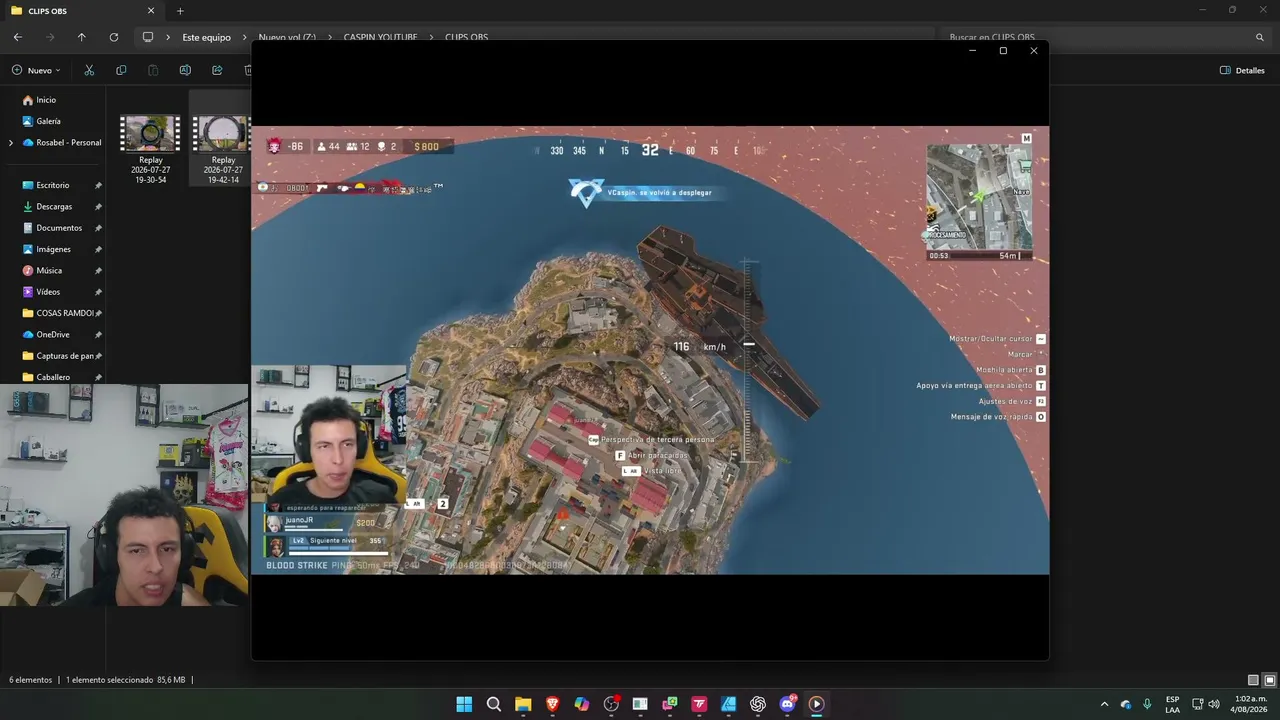This screenshot has width=1280, height=720.
Task: Click the Copy icon in Explorer toolbar
Action: pos(121,70)
